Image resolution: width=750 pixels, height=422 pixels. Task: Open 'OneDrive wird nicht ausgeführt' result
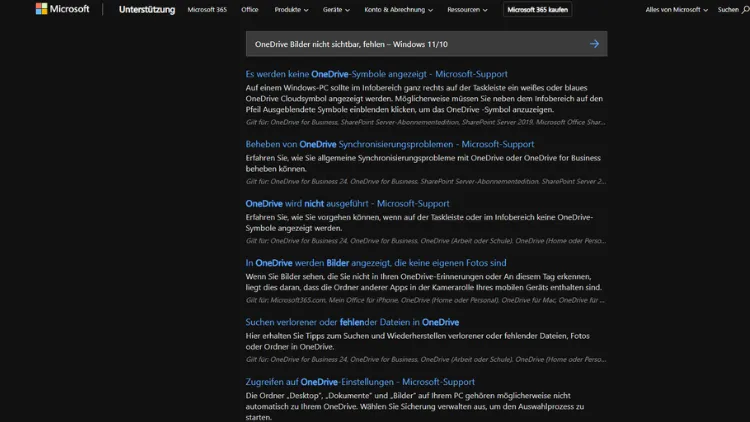(347, 203)
